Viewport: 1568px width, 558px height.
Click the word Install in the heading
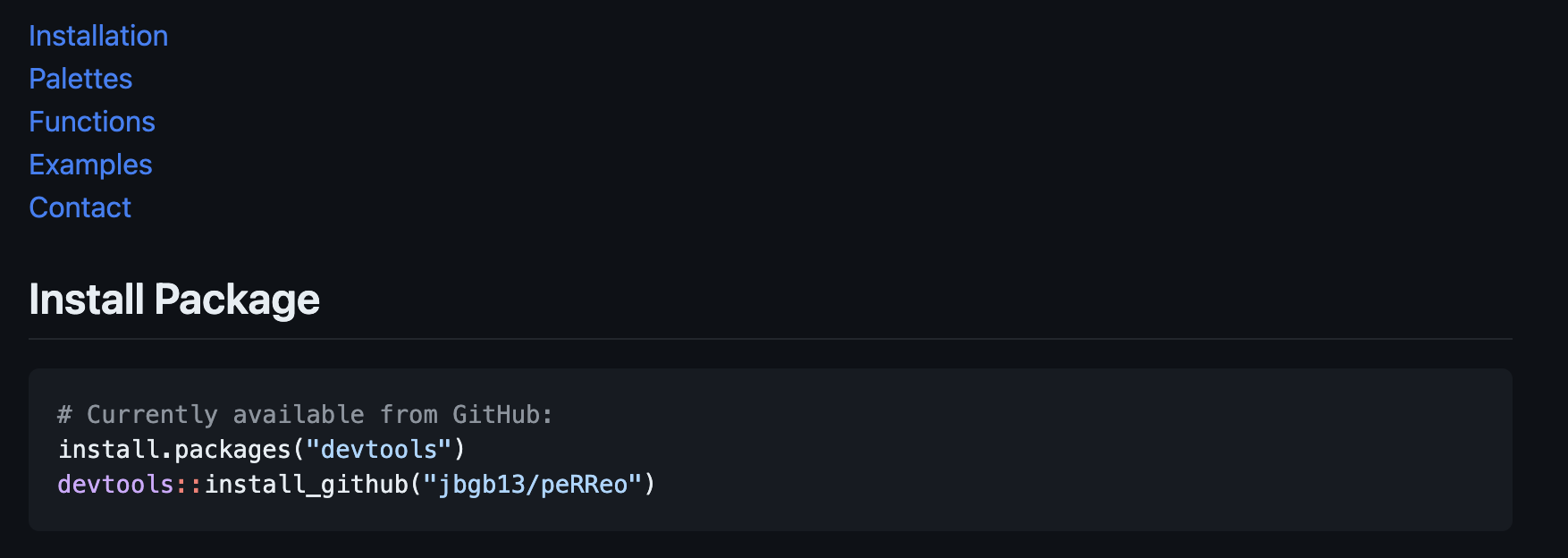(x=87, y=300)
